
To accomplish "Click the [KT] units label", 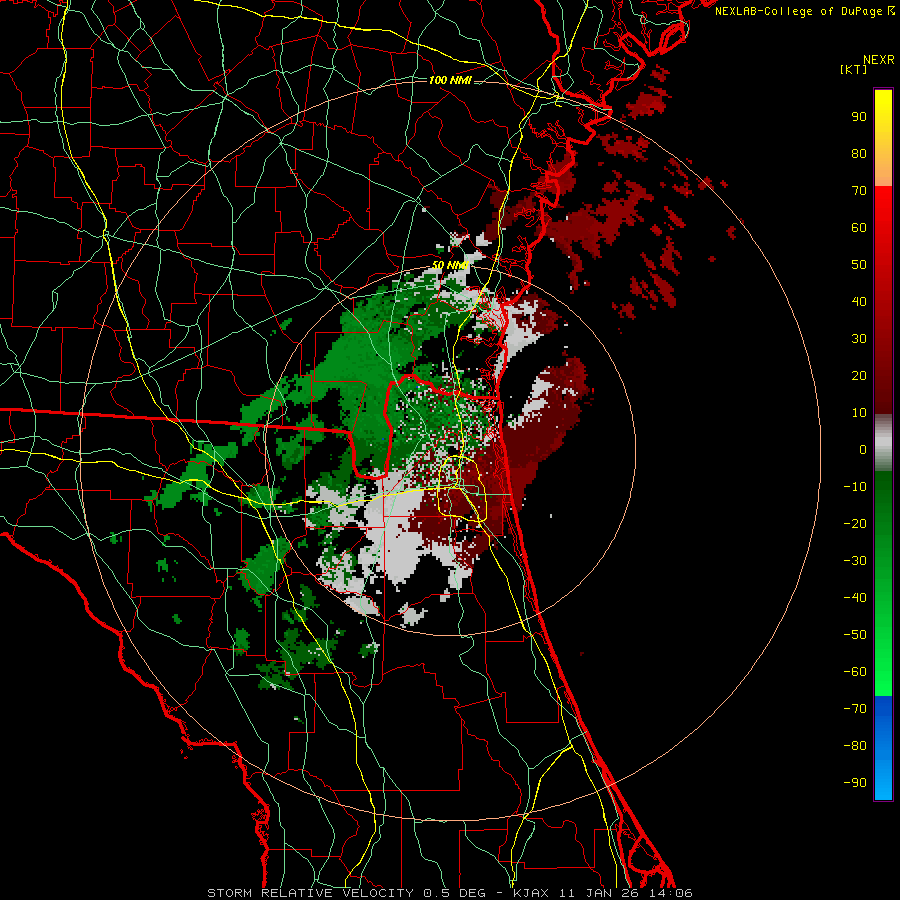I will [854, 69].
